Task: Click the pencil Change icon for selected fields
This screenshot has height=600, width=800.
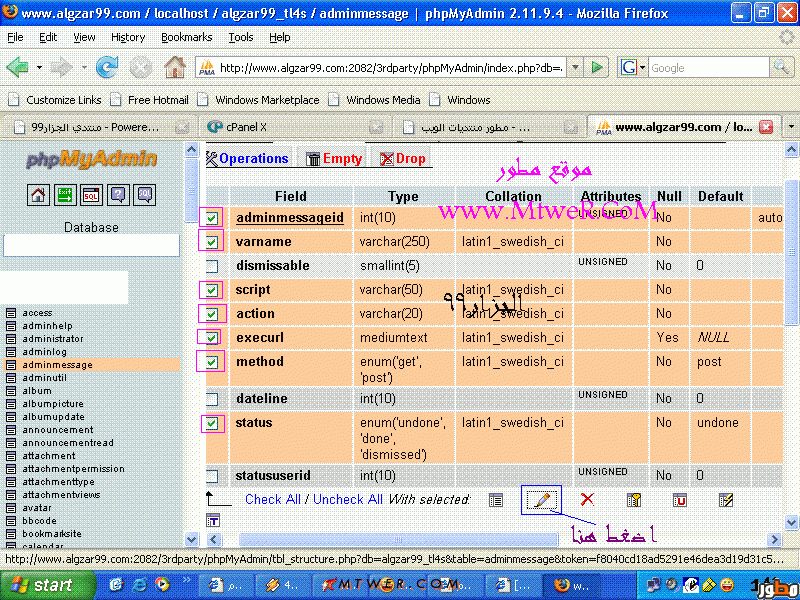Action: 541,500
